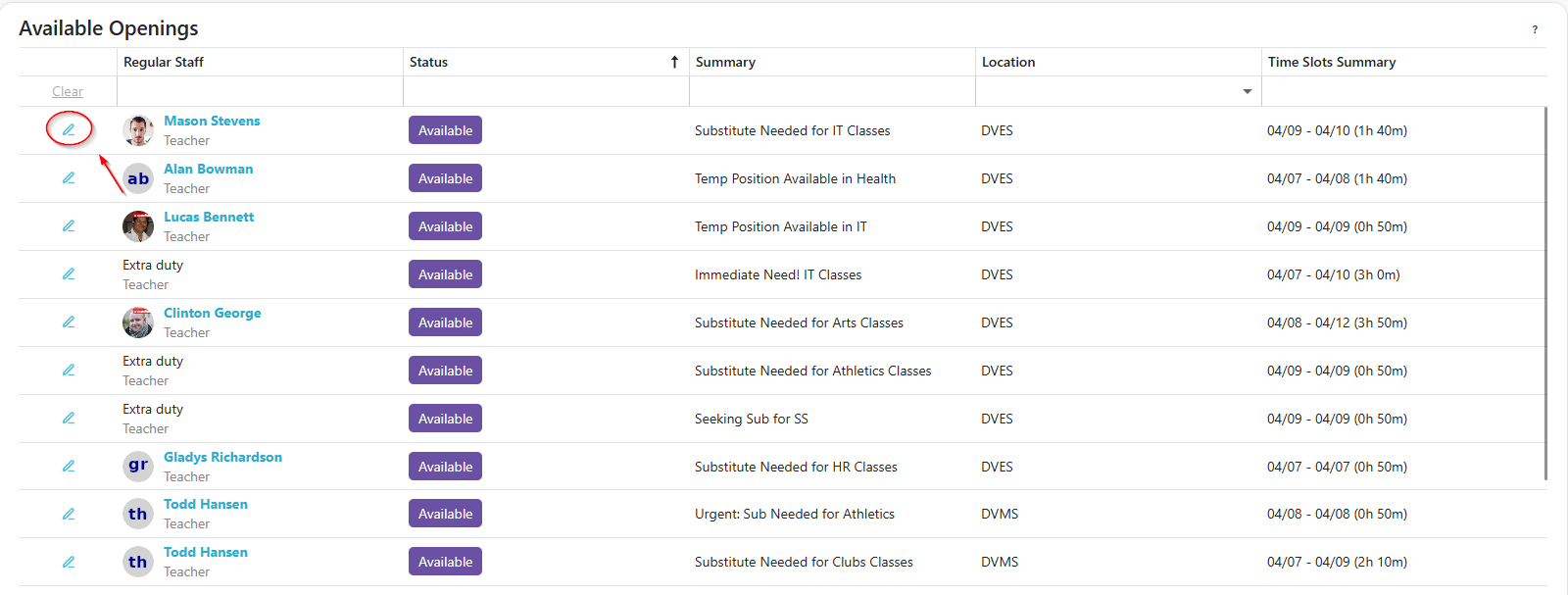This screenshot has width=1568, height=595.
Task: Edit the Immediate Need IT Classes opening
Action: click(69, 273)
